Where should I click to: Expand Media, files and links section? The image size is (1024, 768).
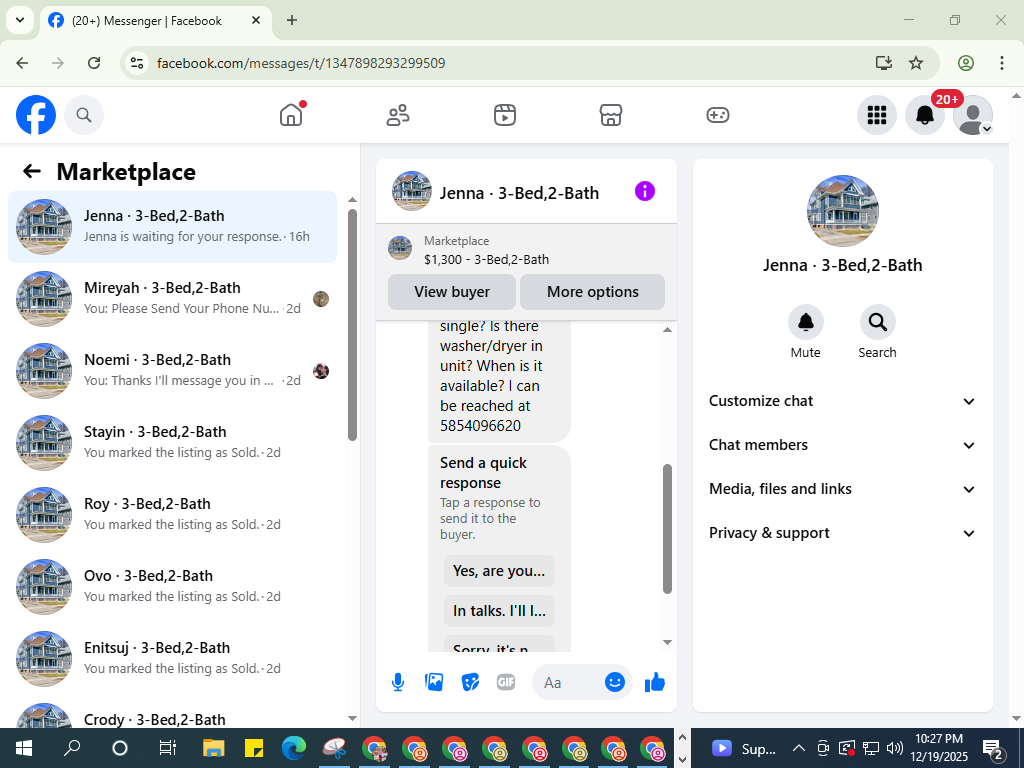(x=842, y=489)
